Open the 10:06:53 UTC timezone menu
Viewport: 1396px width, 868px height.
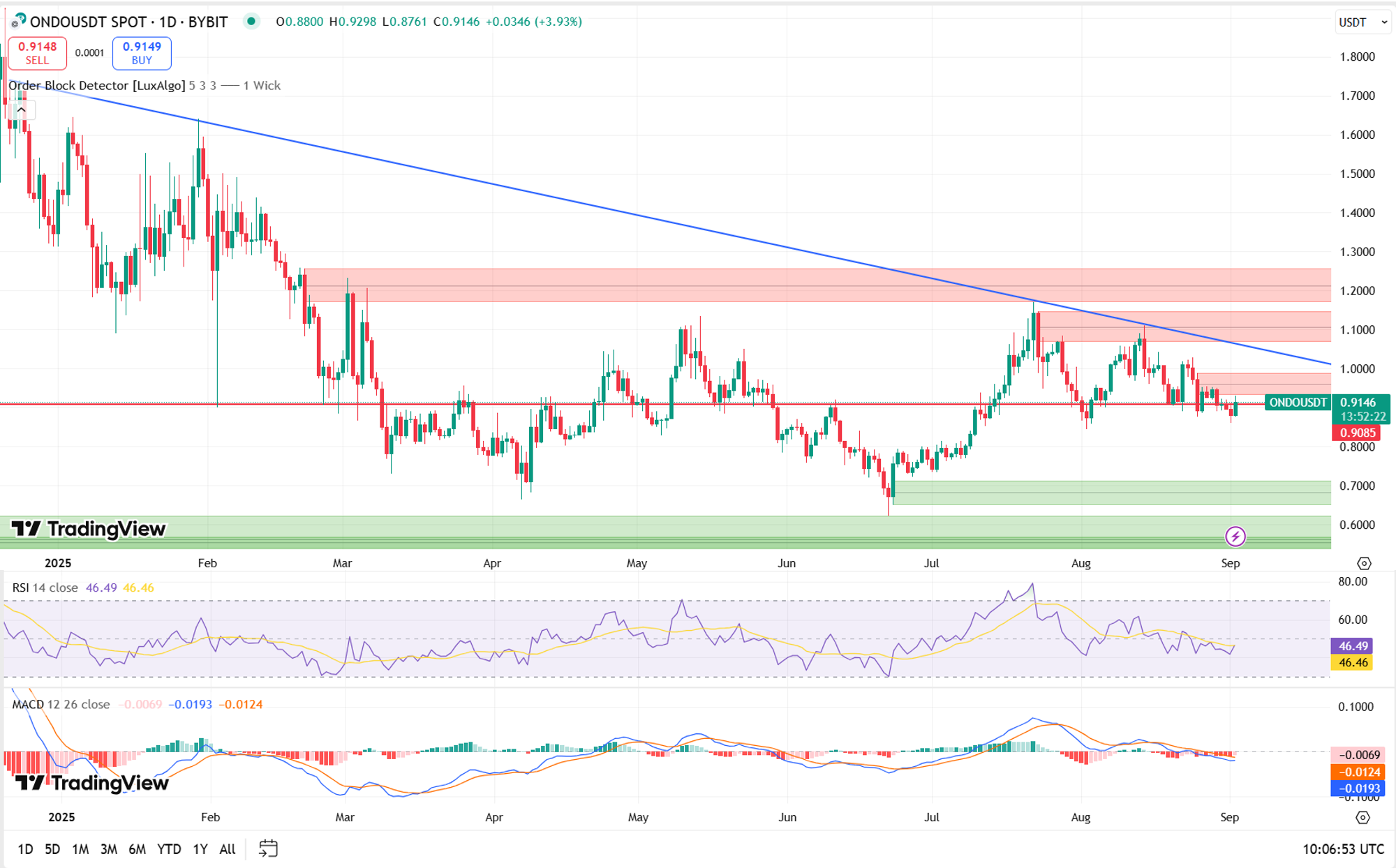(x=1343, y=849)
